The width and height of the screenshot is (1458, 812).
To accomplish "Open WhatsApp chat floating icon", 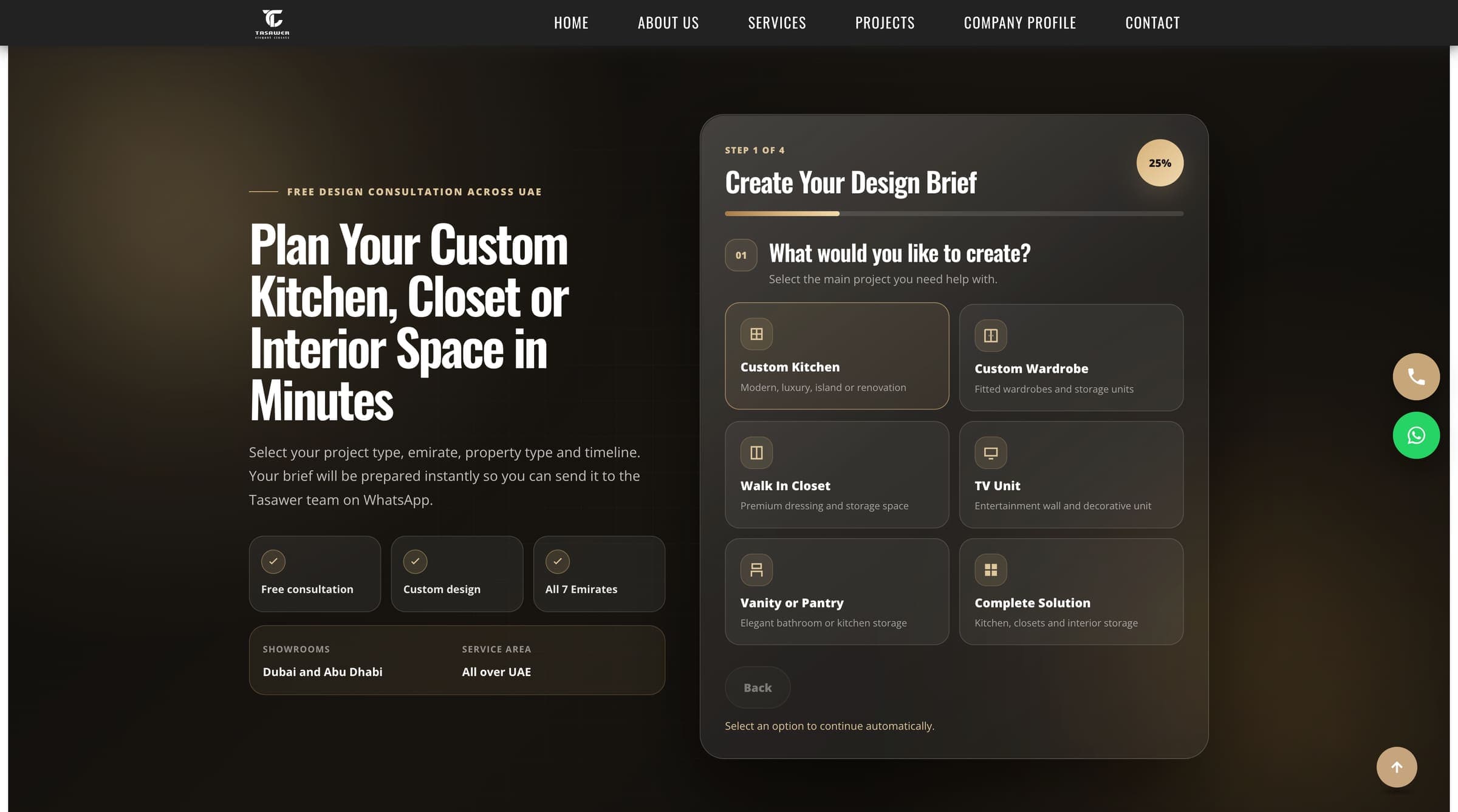I will click(x=1416, y=435).
